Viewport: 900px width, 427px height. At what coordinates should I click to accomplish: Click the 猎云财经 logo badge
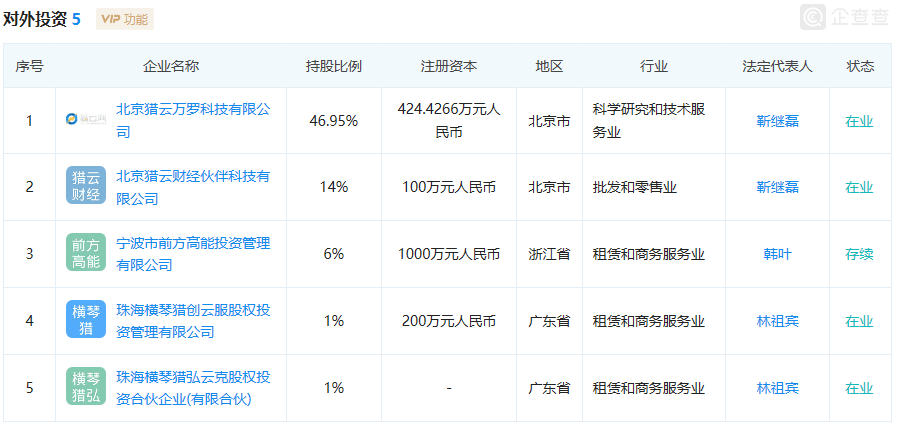click(x=86, y=185)
